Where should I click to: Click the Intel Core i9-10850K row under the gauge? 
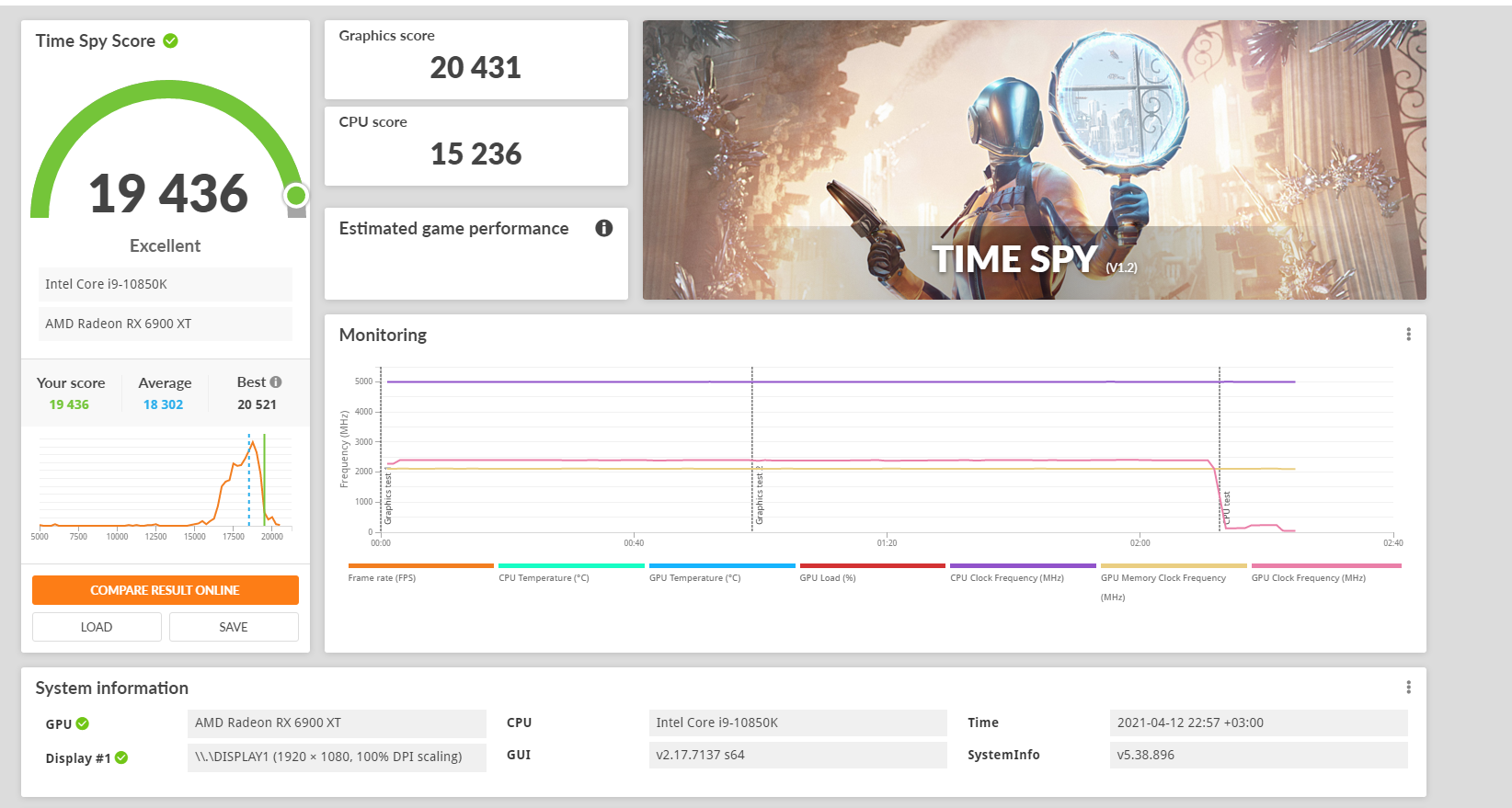pyautogui.click(x=166, y=284)
